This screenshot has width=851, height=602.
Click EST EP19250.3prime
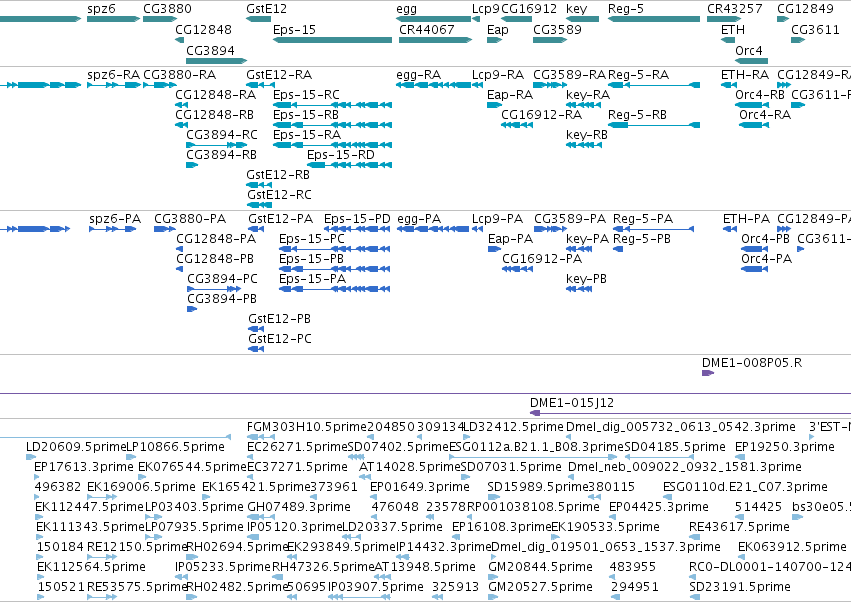coord(739,457)
